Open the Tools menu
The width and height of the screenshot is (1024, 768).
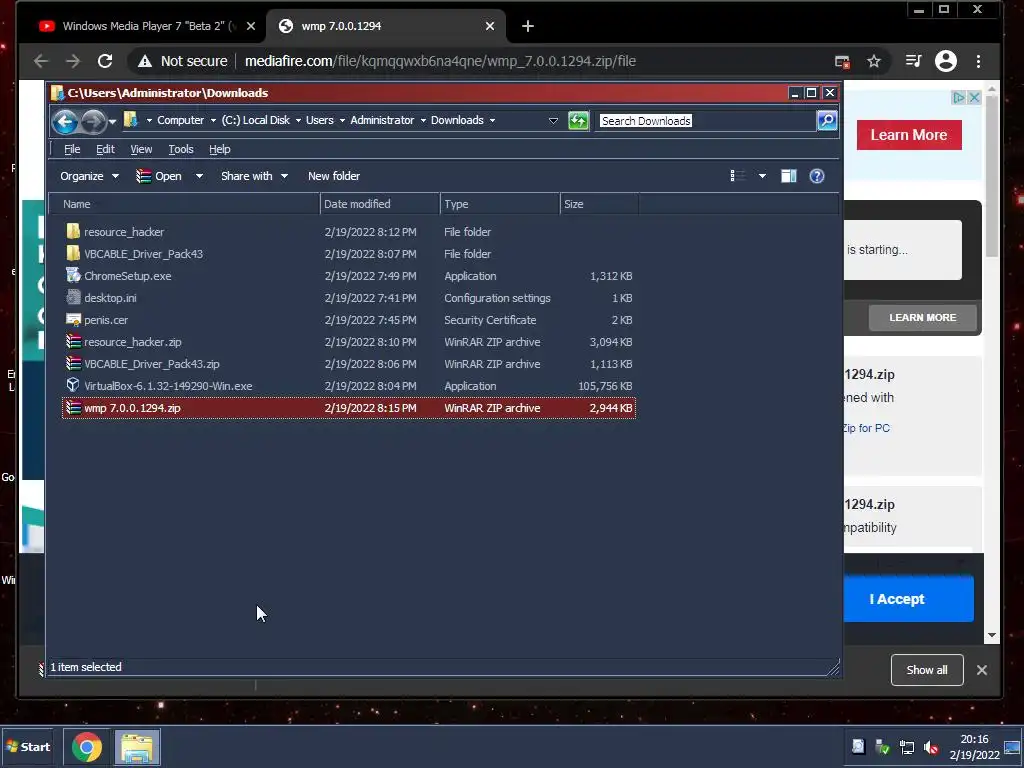coord(181,150)
